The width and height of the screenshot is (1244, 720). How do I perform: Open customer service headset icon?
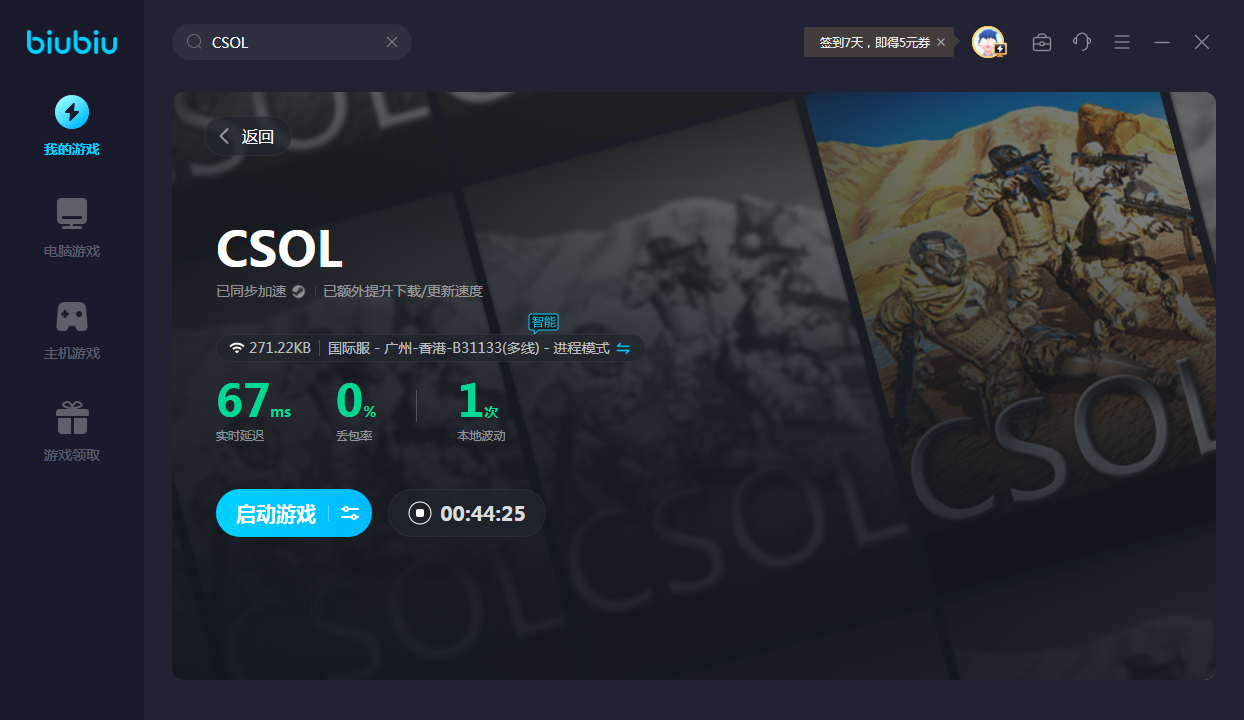coord(1082,42)
